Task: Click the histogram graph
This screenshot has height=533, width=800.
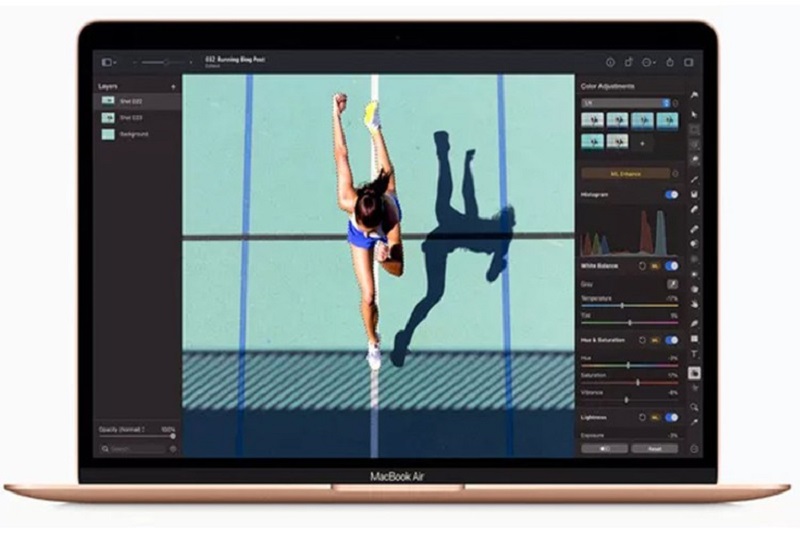Action: pyautogui.click(x=630, y=232)
